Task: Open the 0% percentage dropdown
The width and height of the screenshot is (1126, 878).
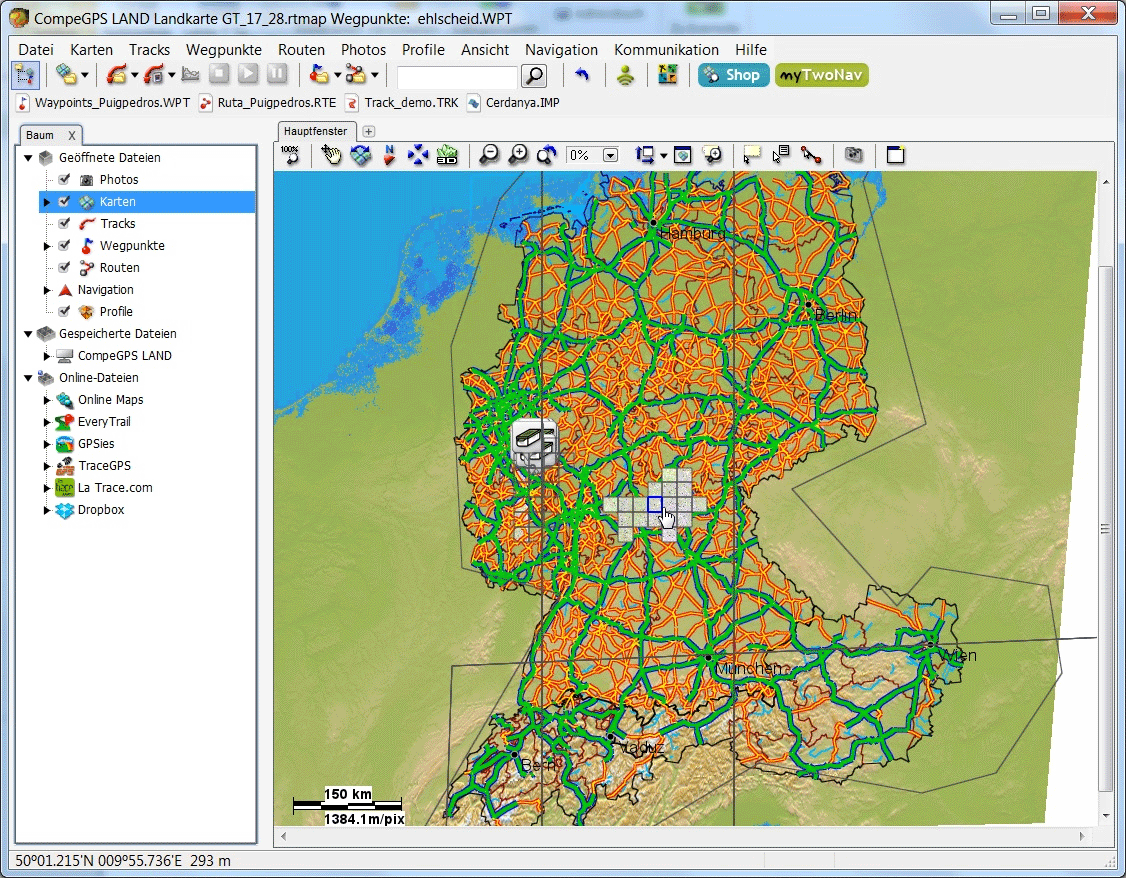Action: (x=610, y=155)
